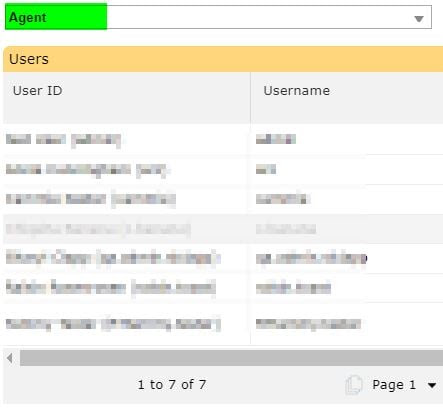This screenshot has width=443, height=409.
Task: Select the third row's User ID cell
Action: [127, 199]
